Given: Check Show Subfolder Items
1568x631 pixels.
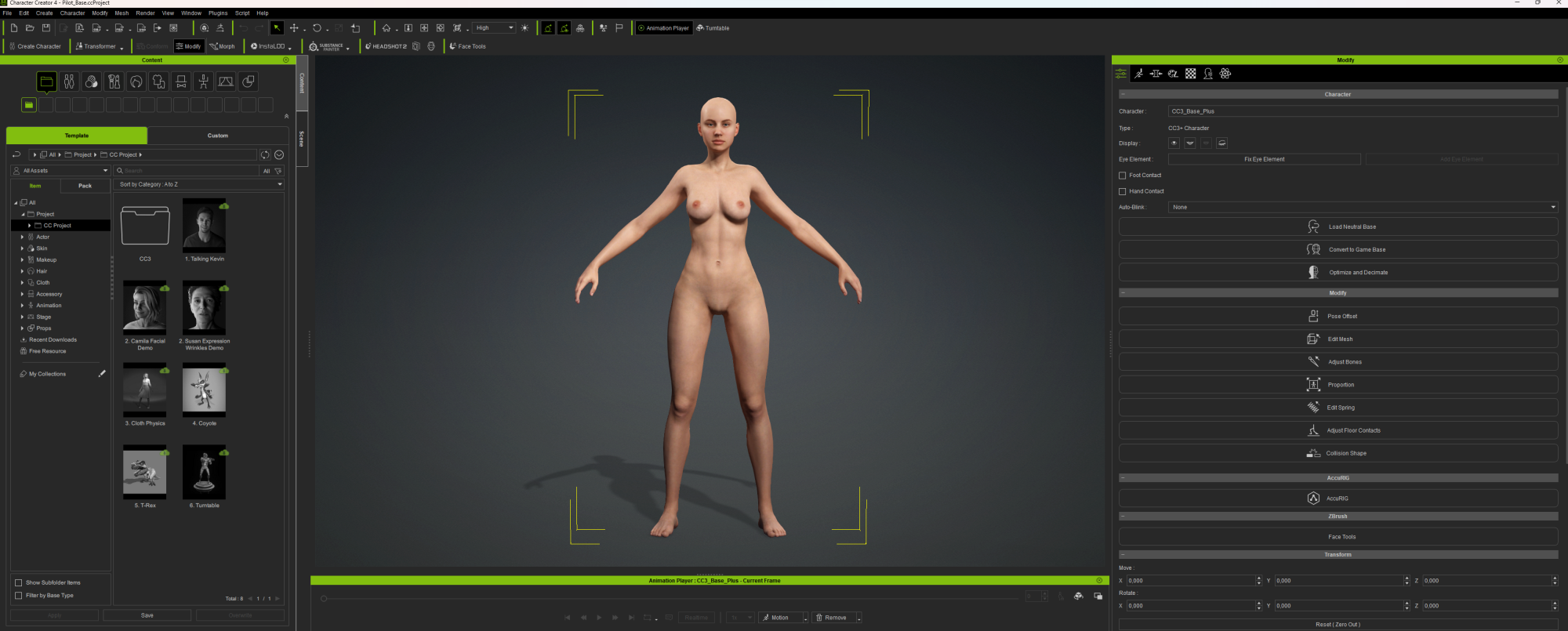Looking at the screenshot, I should coord(18,582).
